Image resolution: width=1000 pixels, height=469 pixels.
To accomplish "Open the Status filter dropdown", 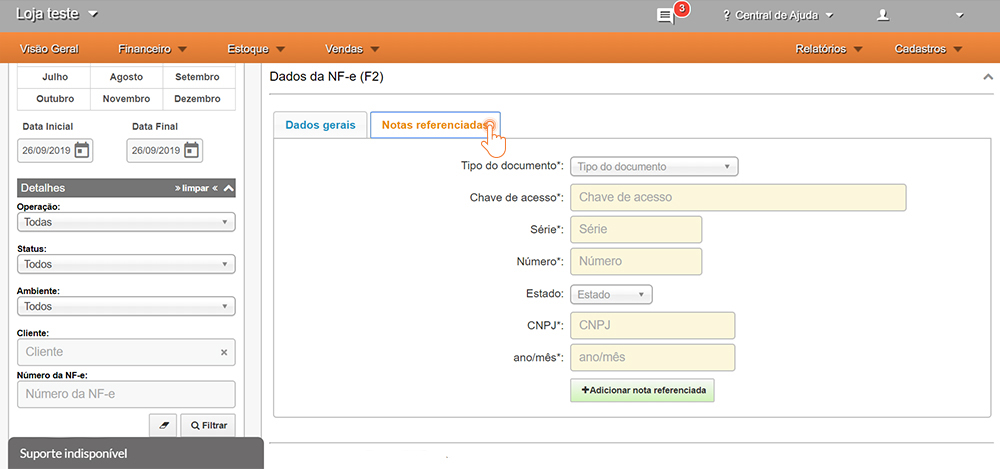I will pyautogui.click(x=126, y=264).
